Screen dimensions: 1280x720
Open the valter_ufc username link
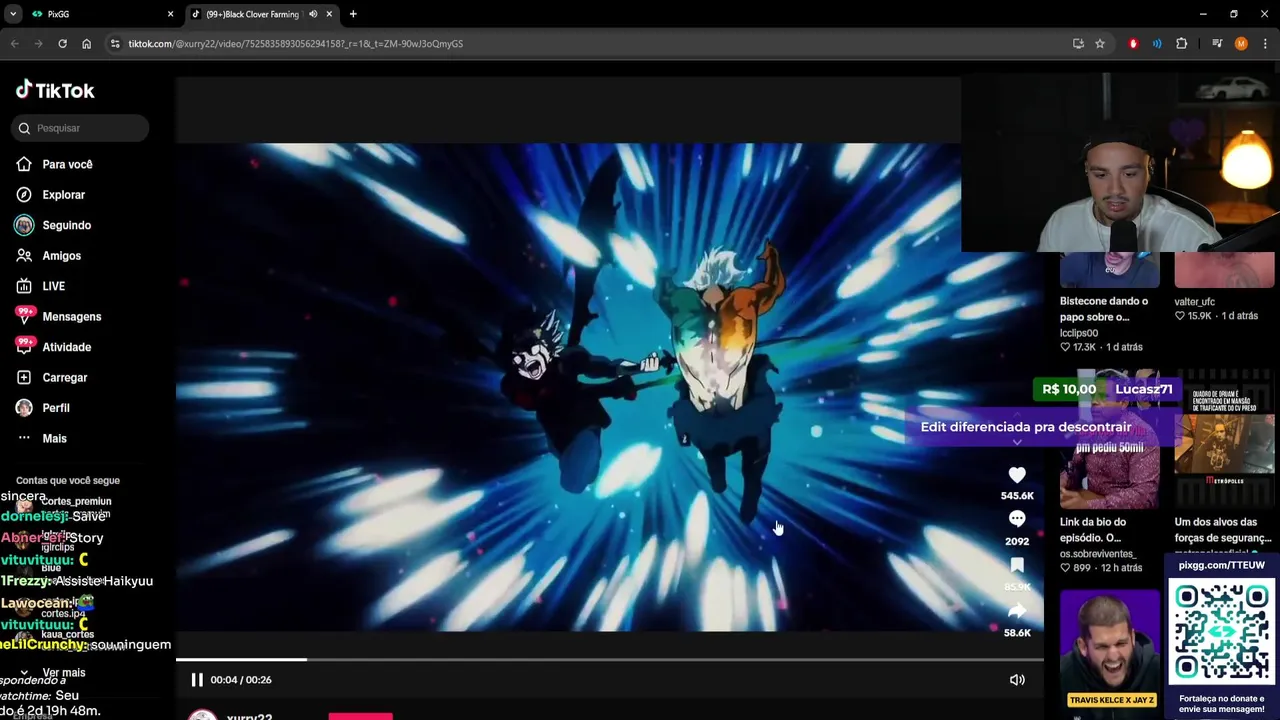pos(1195,302)
